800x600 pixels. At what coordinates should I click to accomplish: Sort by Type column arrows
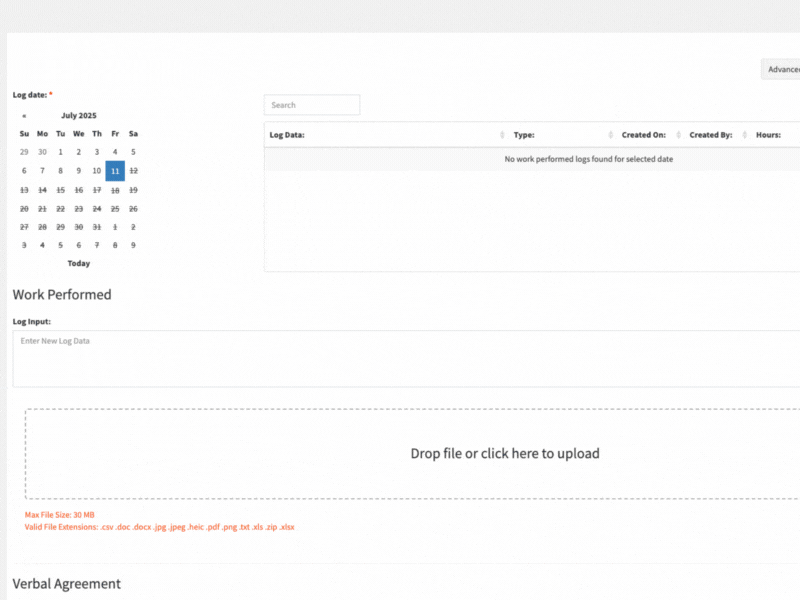(611, 135)
